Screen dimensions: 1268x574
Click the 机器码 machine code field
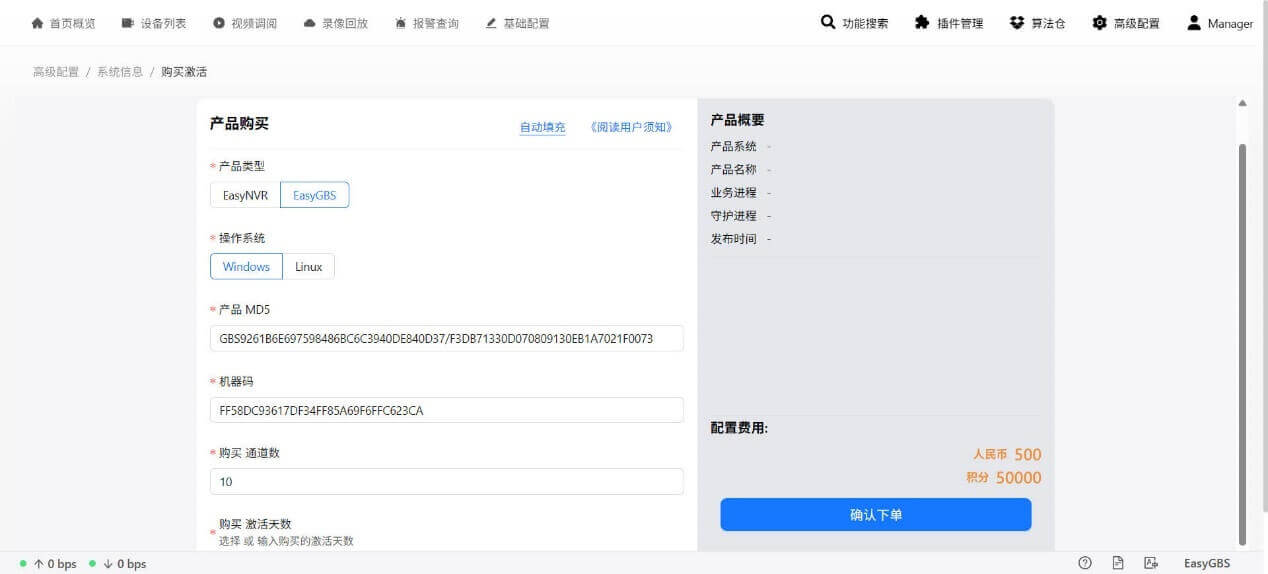(447, 410)
